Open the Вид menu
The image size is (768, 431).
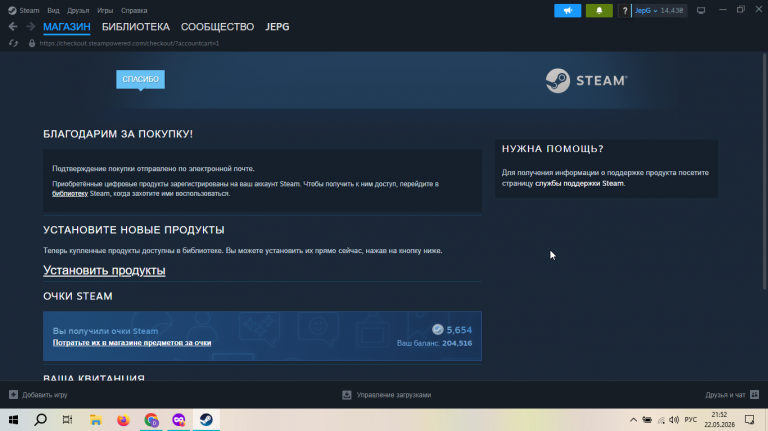tap(53, 10)
